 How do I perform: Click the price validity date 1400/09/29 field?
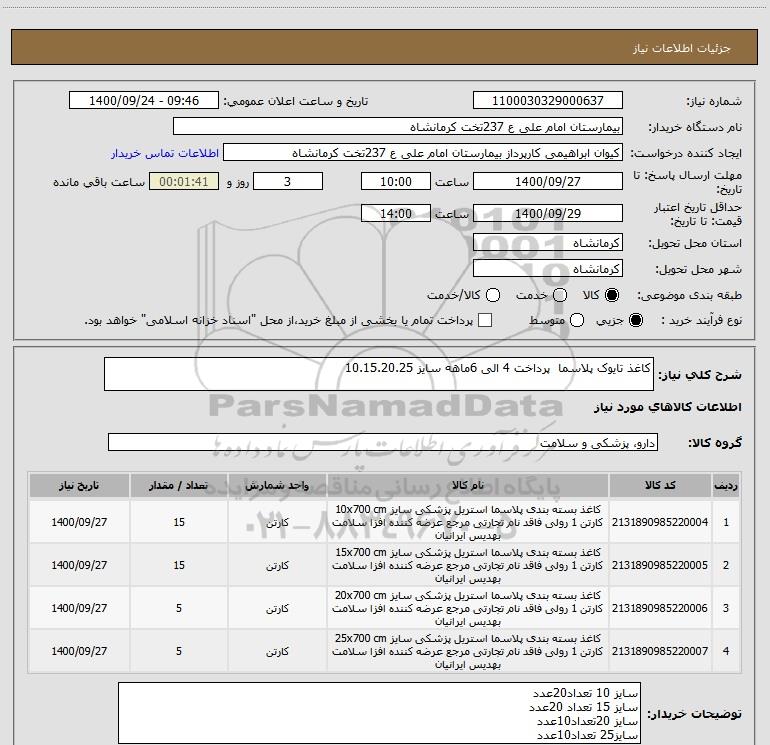pos(548,213)
